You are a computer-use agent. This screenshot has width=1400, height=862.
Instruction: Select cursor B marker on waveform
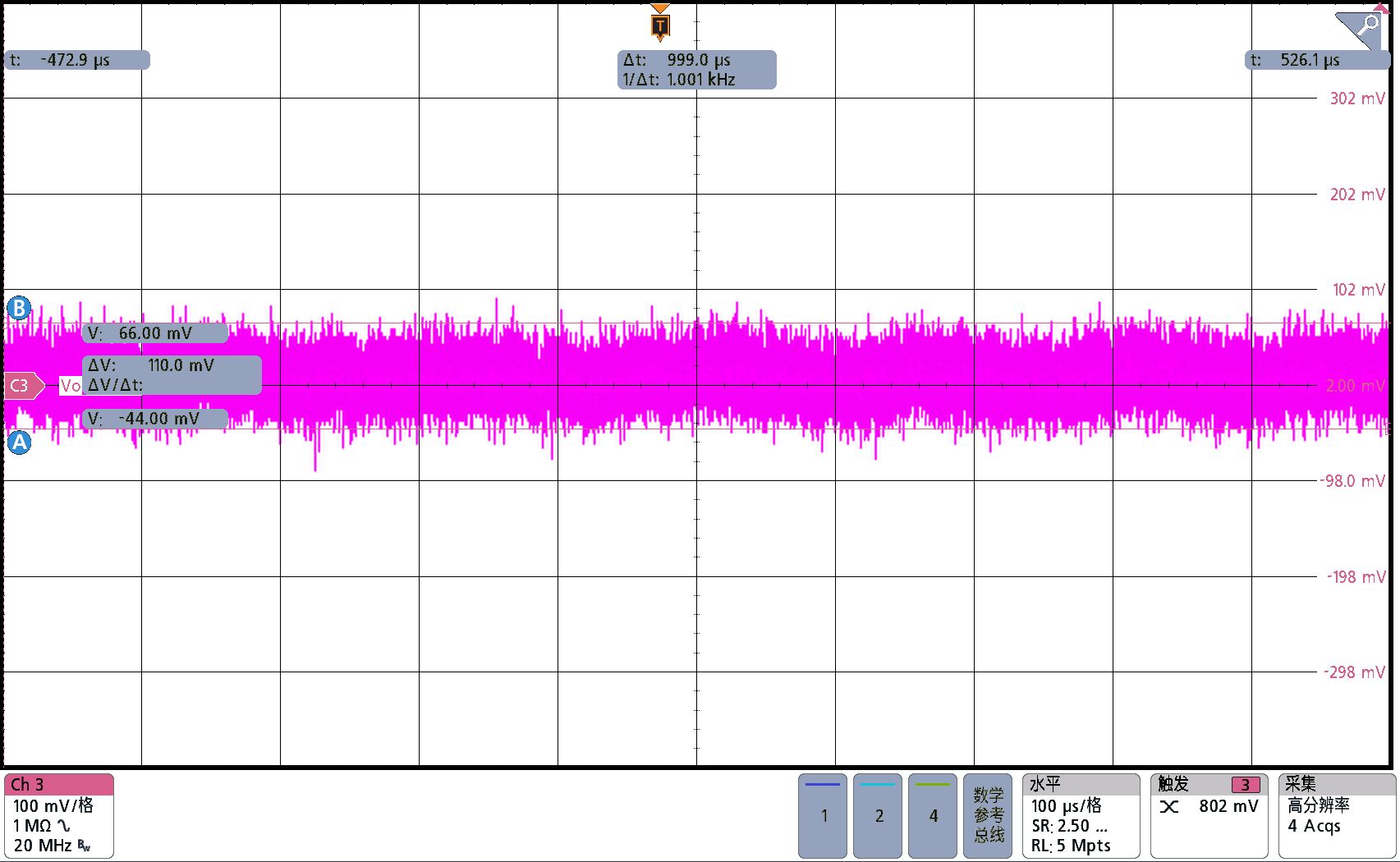(x=19, y=309)
